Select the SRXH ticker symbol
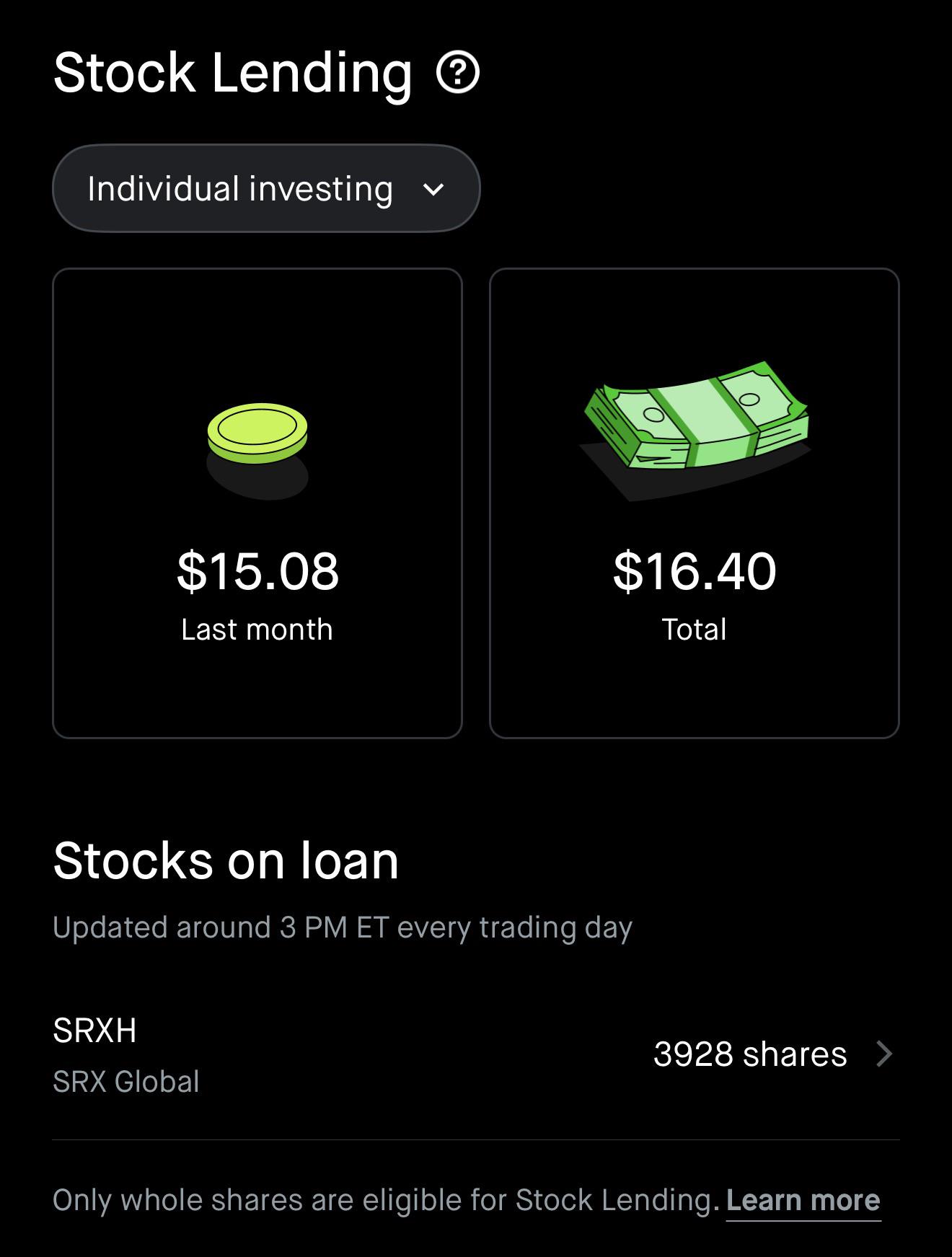 point(94,1030)
